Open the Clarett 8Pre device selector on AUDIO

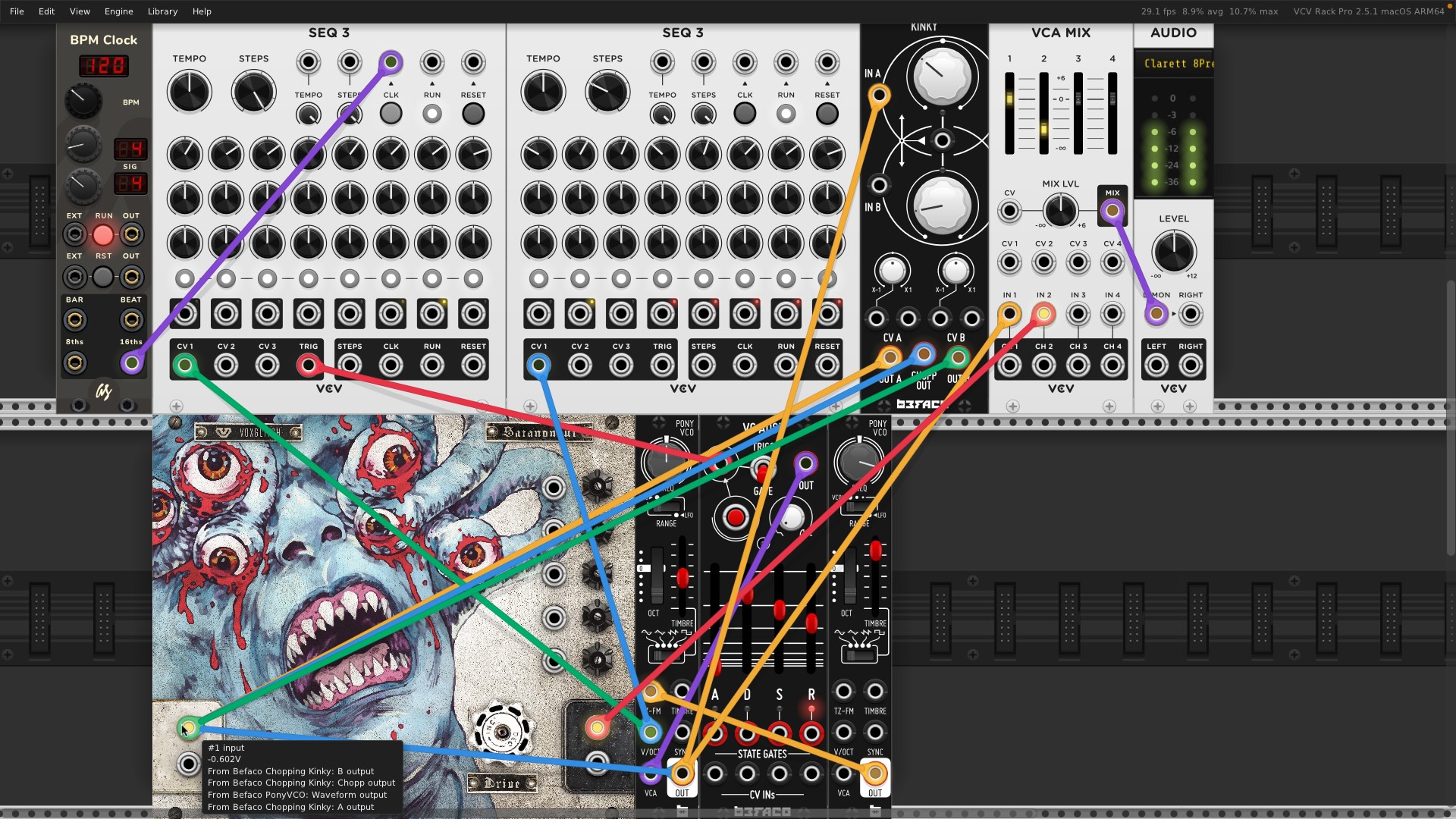tap(1174, 64)
